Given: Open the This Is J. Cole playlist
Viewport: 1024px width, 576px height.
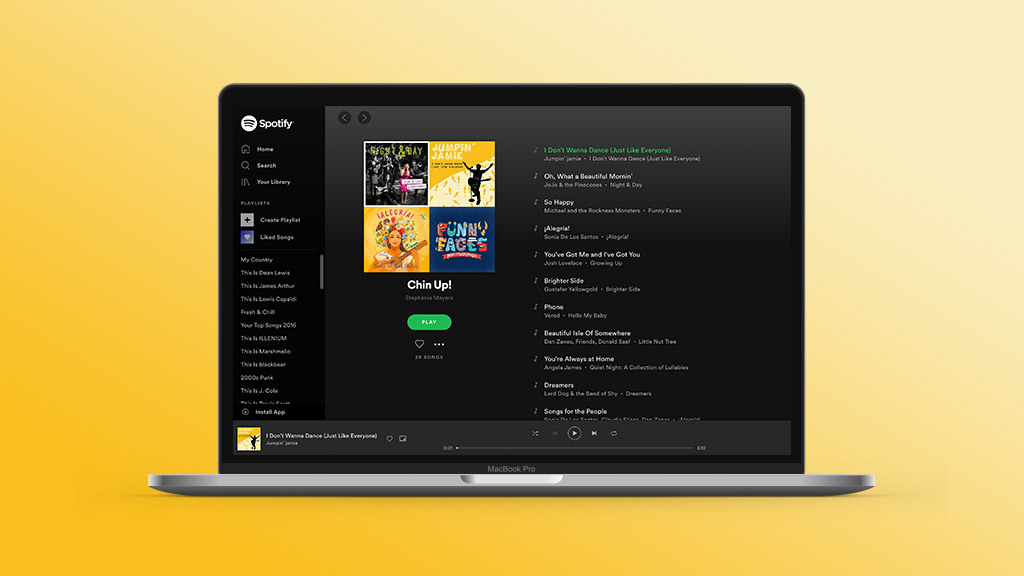Looking at the screenshot, I should click(259, 391).
